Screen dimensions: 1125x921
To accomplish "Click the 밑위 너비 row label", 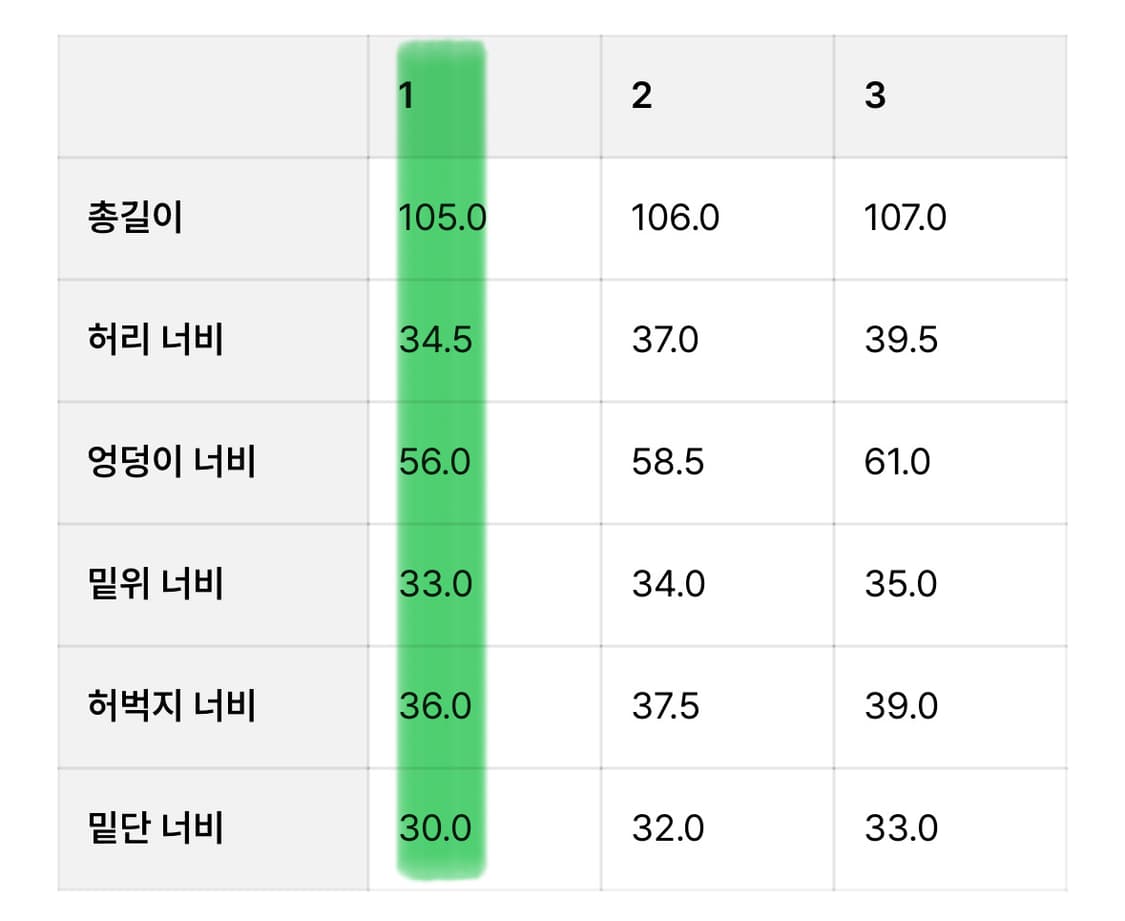I will pyautogui.click(x=155, y=583).
